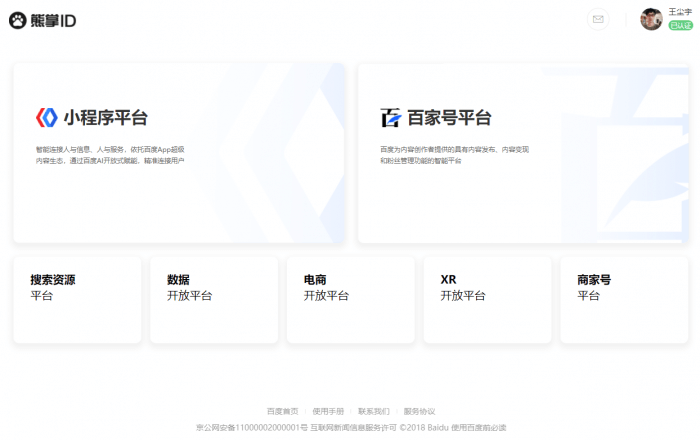
Task: Click the 小程序平台 description text
Action: 110,155
